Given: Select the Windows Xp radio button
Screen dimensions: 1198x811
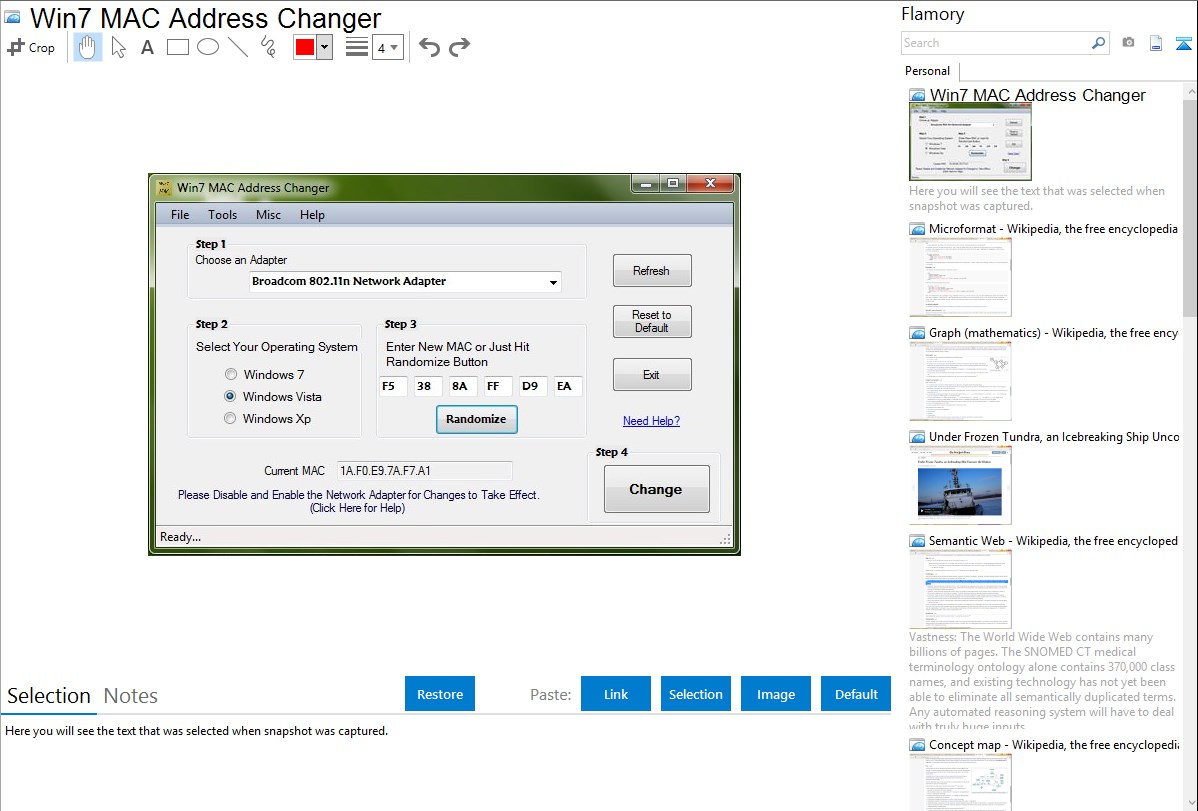Looking at the screenshot, I should click(230, 418).
